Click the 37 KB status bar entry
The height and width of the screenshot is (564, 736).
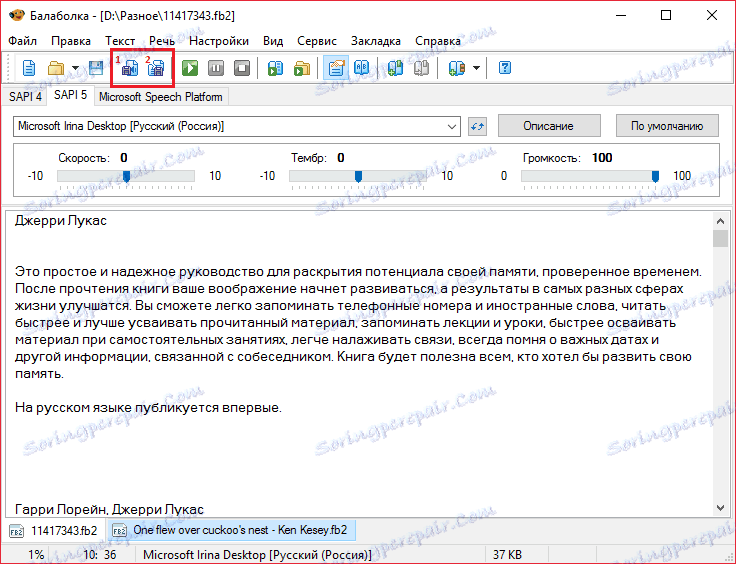pyautogui.click(x=507, y=555)
